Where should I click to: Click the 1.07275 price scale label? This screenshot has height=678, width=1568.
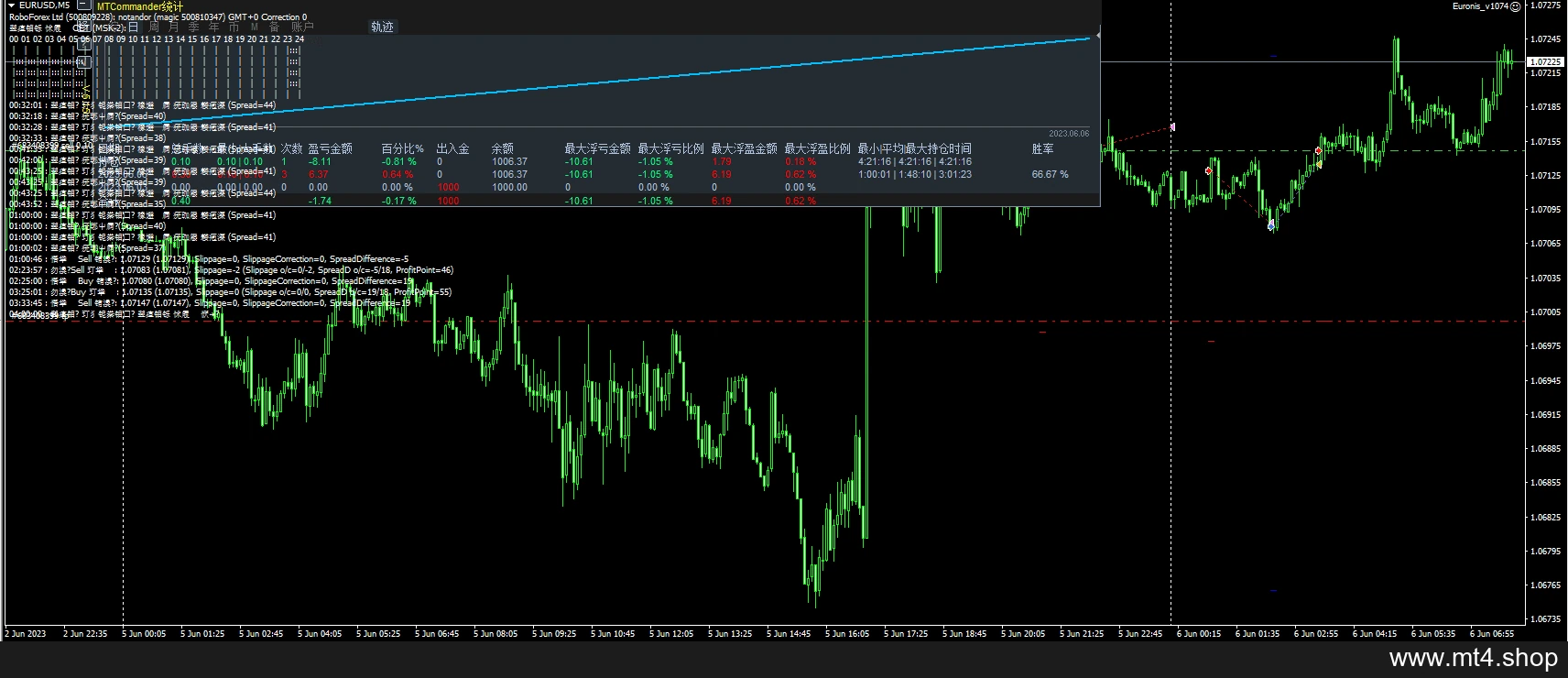[x=1545, y=5]
